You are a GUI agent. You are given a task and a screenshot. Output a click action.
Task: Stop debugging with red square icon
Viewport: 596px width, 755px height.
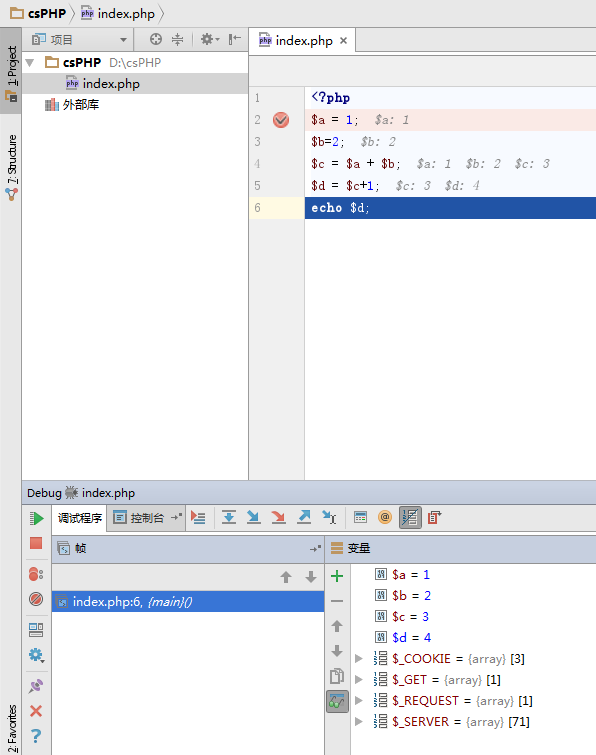tap(36, 543)
